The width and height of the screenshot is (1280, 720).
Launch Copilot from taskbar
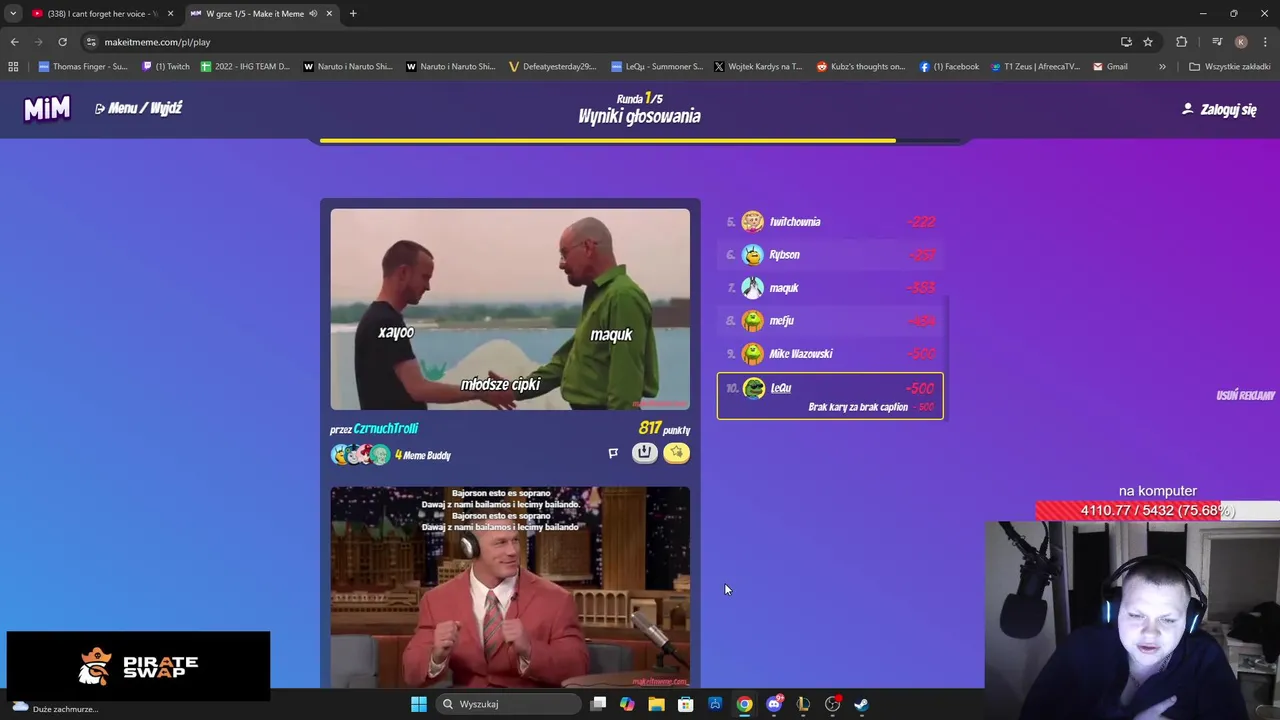click(x=627, y=704)
